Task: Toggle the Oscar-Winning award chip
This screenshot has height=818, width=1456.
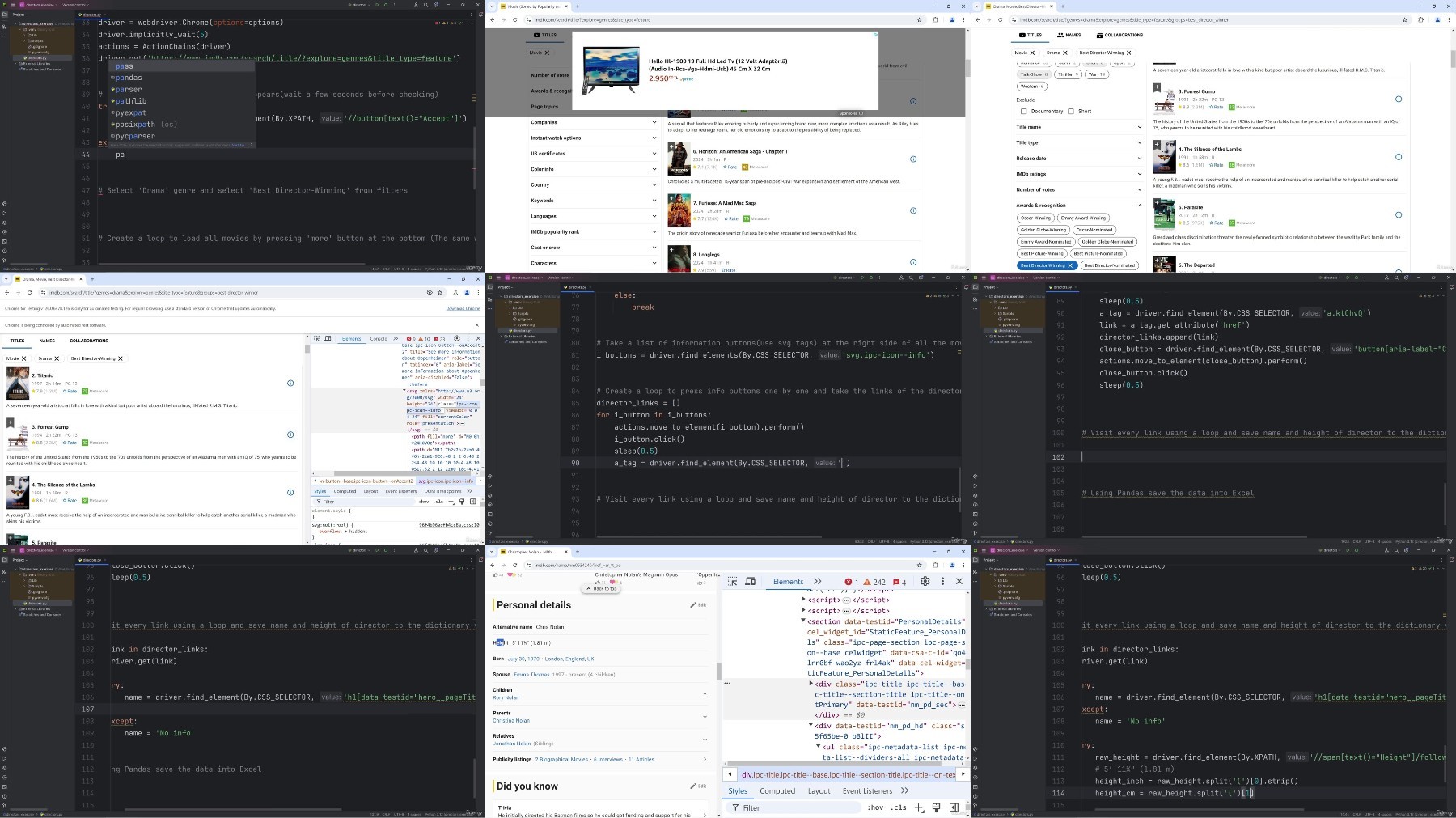Action: [1035, 218]
